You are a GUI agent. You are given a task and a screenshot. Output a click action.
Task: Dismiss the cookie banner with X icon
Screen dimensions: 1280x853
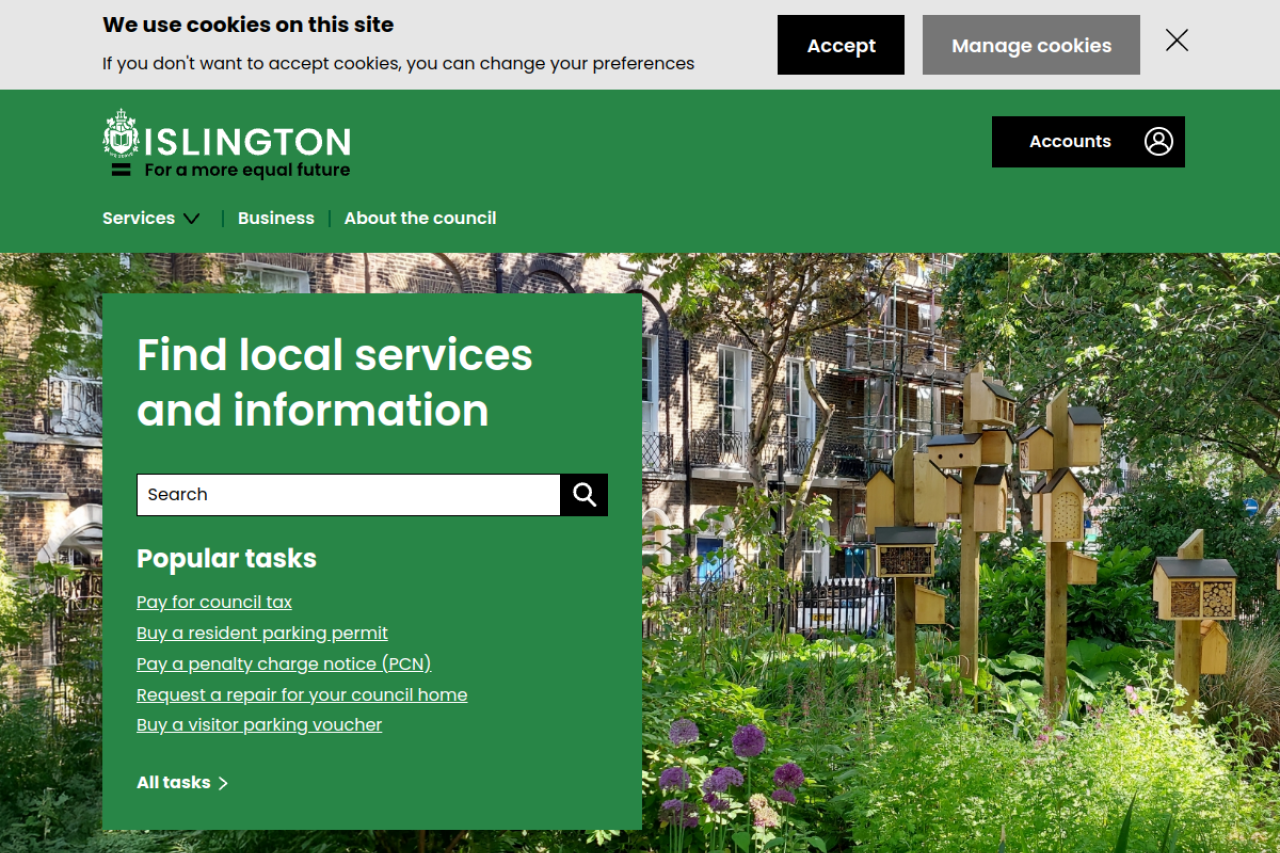pyautogui.click(x=1177, y=40)
